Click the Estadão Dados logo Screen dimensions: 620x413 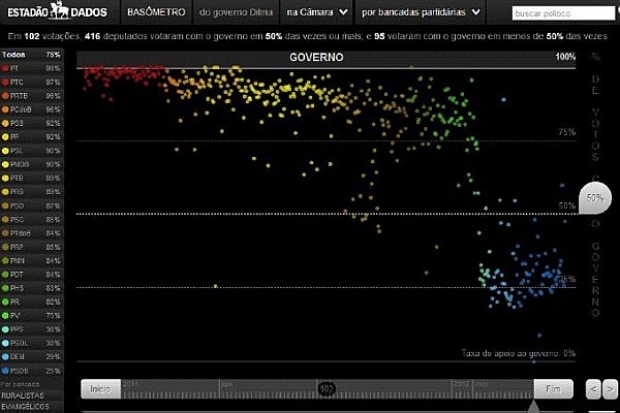point(57,13)
